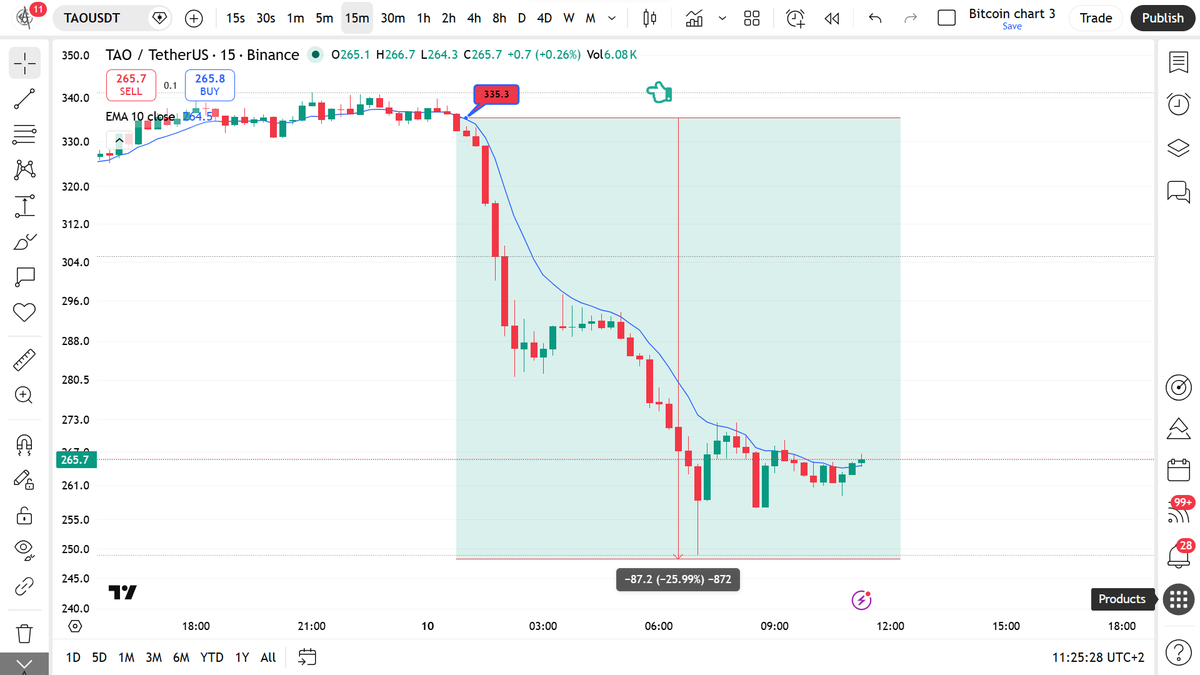Open timezone menu at 11:25:28 UTC+2

pyautogui.click(x=1098, y=657)
